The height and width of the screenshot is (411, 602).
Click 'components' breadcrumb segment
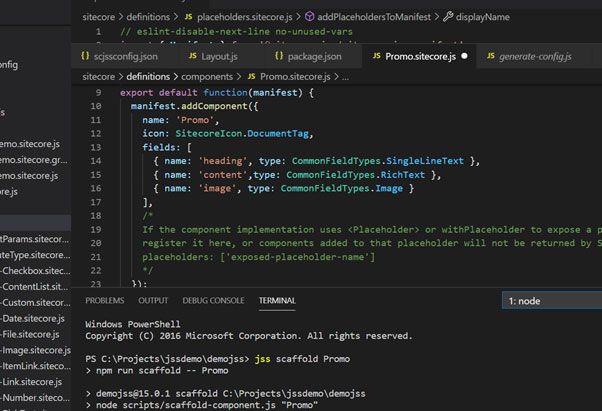click(x=207, y=77)
